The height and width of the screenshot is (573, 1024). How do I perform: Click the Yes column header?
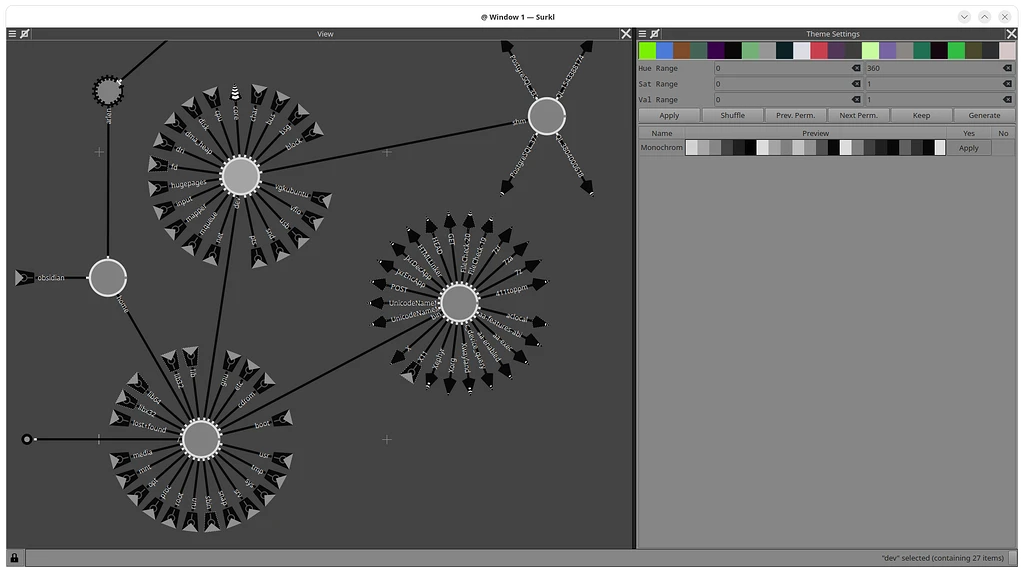pos(968,133)
